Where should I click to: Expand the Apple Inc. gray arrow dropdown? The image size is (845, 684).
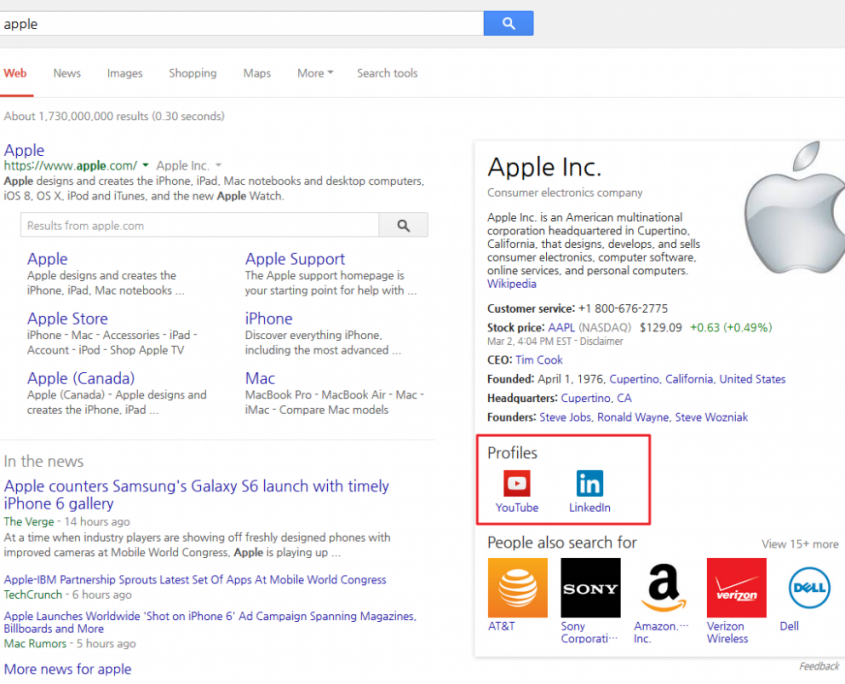[218, 165]
